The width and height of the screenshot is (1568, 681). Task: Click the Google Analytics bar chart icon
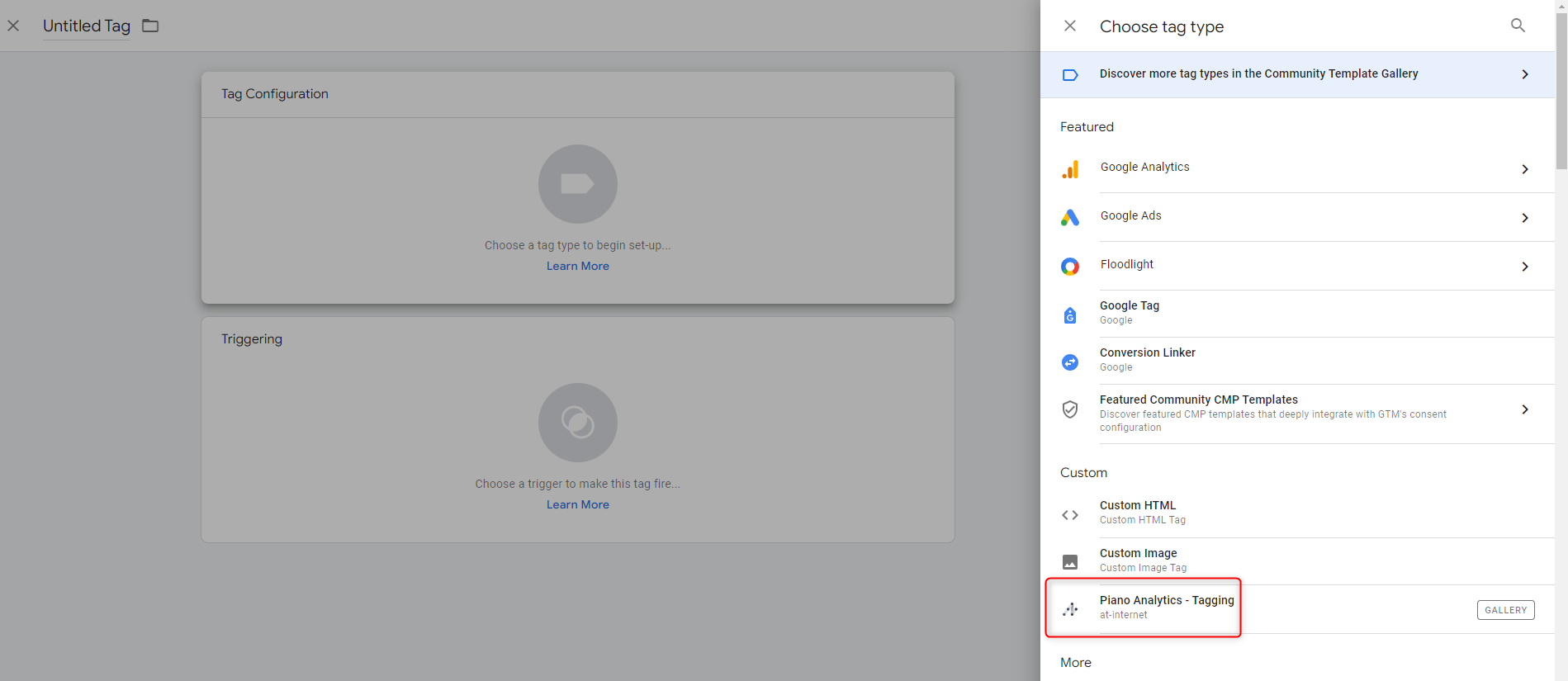pos(1070,169)
